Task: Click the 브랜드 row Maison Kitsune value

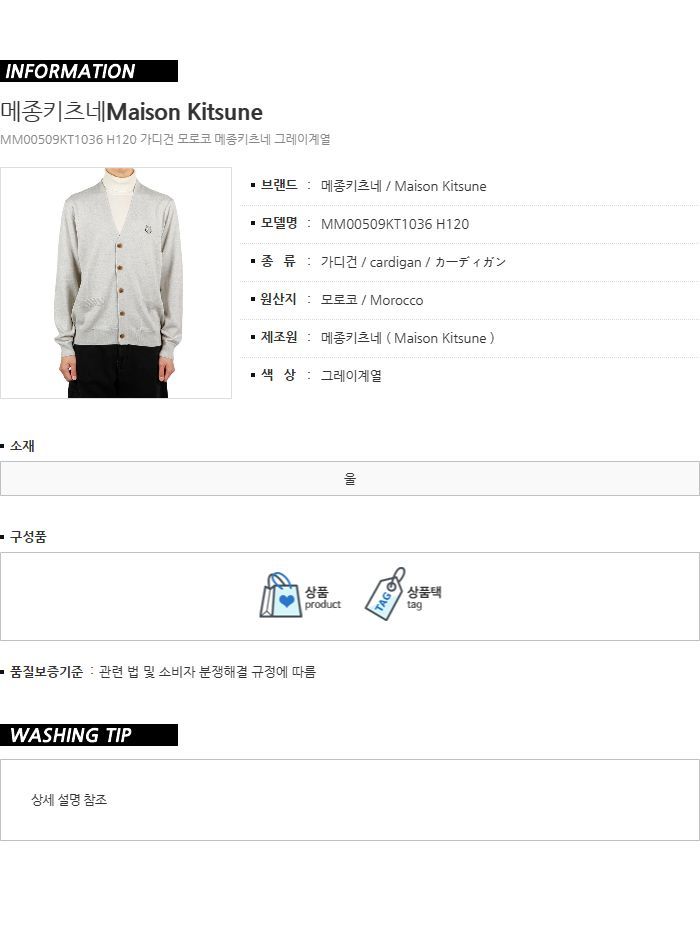Action: click(x=403, y=186)
